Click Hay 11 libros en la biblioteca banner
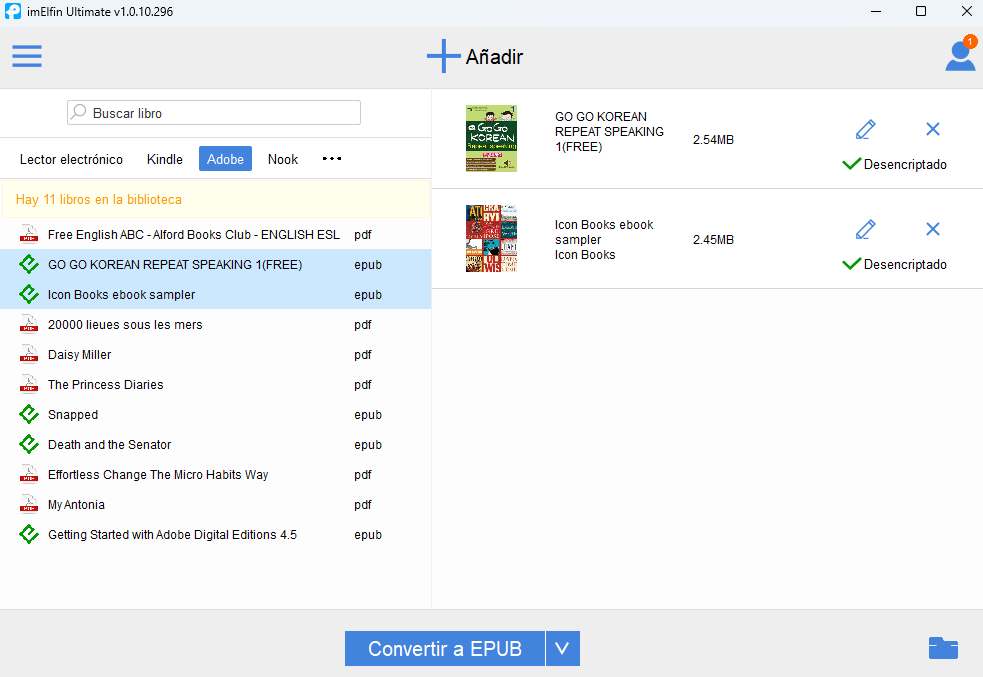This screenshot has height=677, width=983. click(216, 199)
